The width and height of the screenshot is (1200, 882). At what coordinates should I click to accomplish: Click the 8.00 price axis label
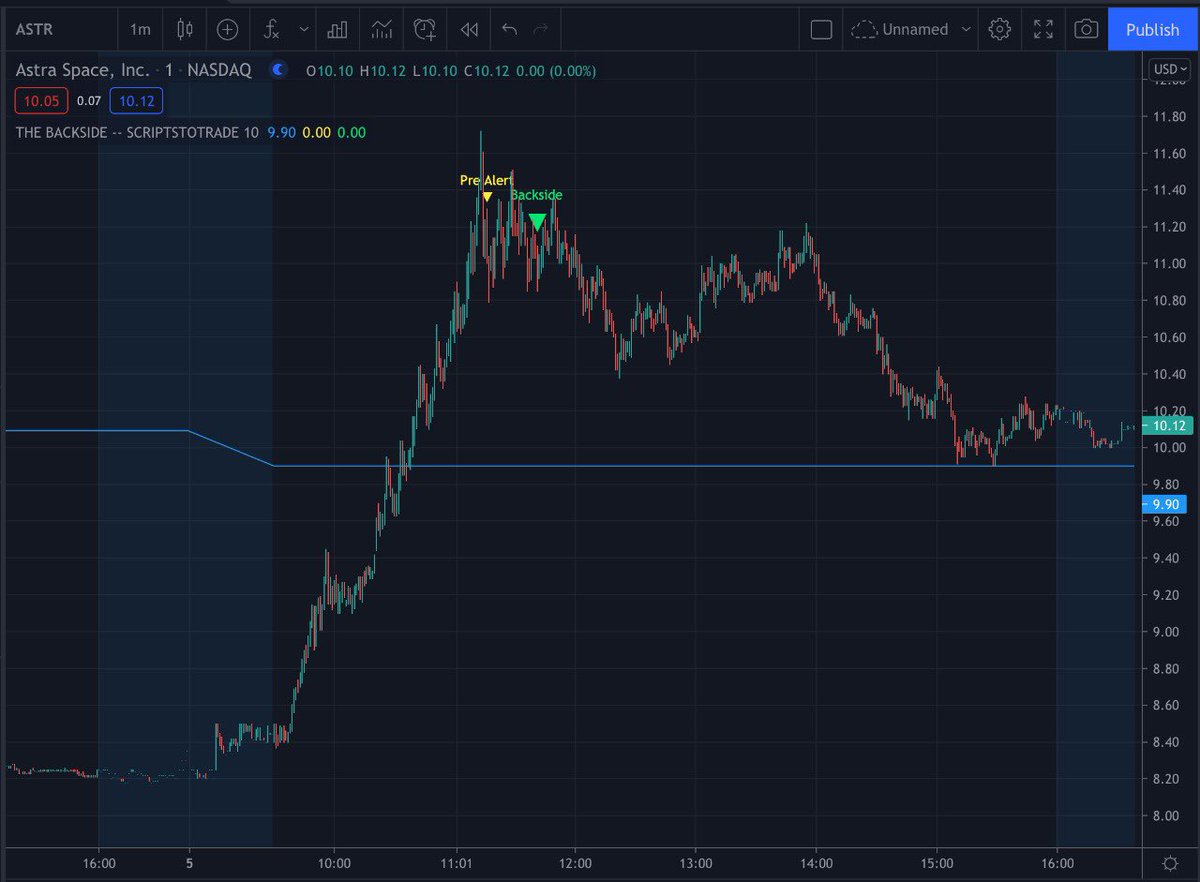[1168, 816]
